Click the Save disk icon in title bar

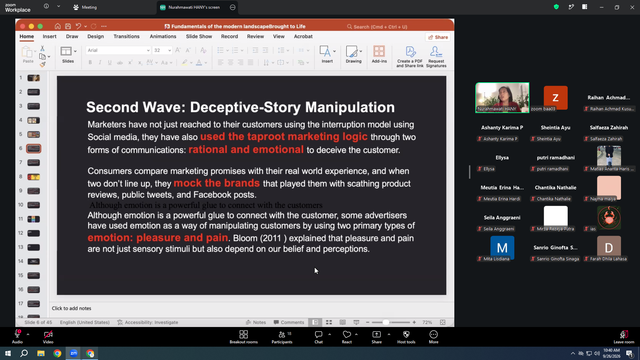tap(68, 26)
